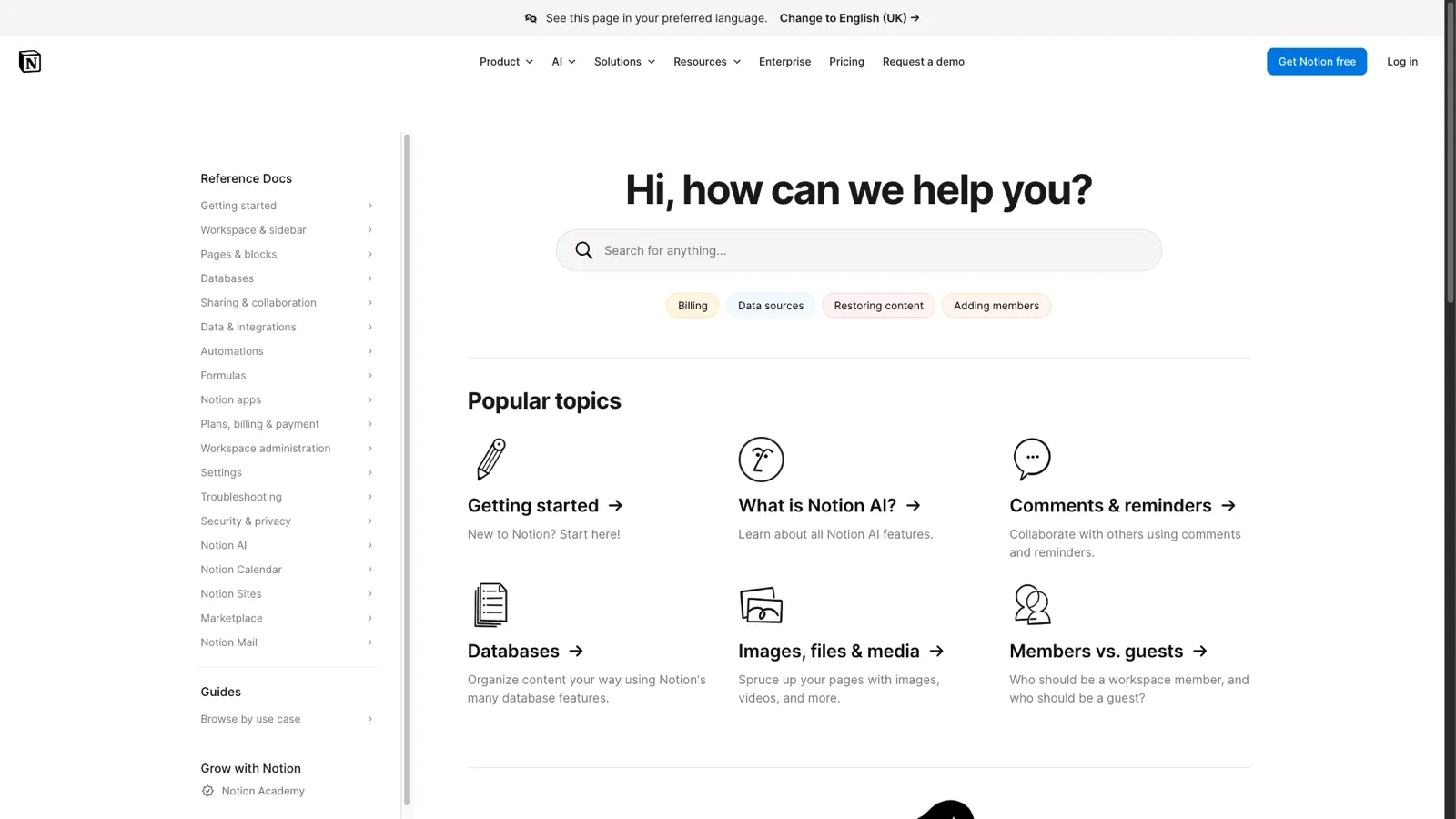Click the Get Notion free button

click(1316, 61)
